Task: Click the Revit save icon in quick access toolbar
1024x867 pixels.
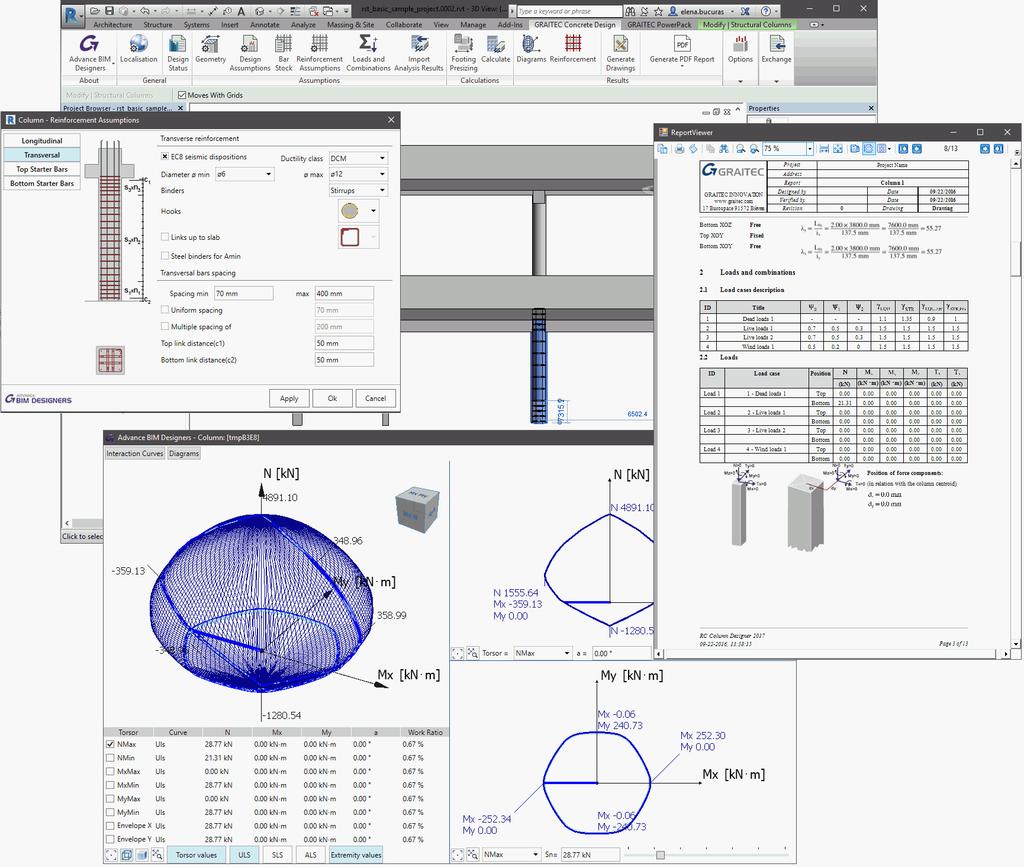Action: tap(109, 10)
